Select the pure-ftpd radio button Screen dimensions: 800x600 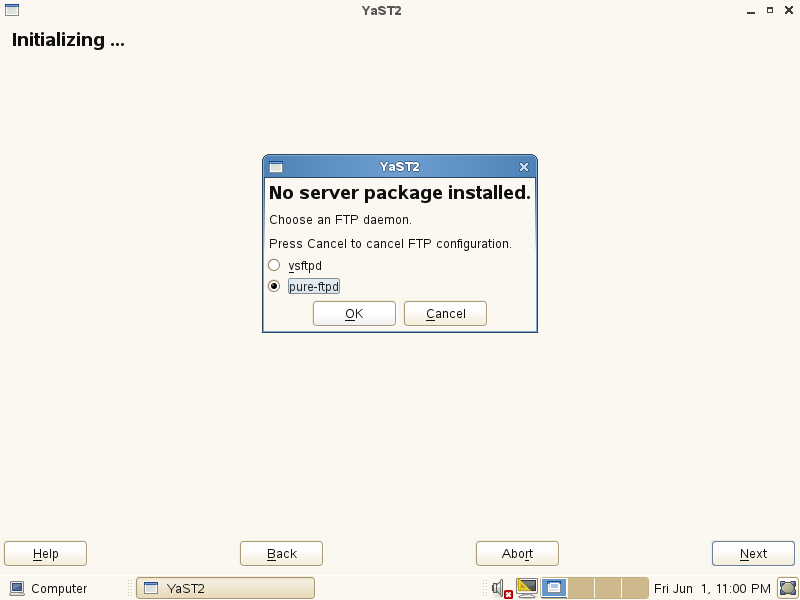(274, 286)
